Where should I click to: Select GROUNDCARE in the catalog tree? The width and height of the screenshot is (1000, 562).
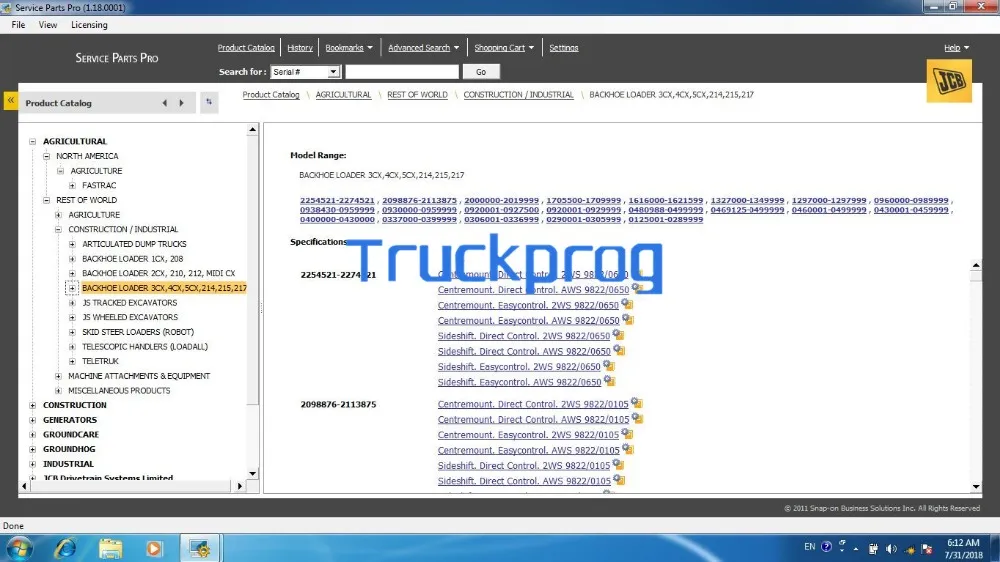pyautogui.click(x=71, y=435)
